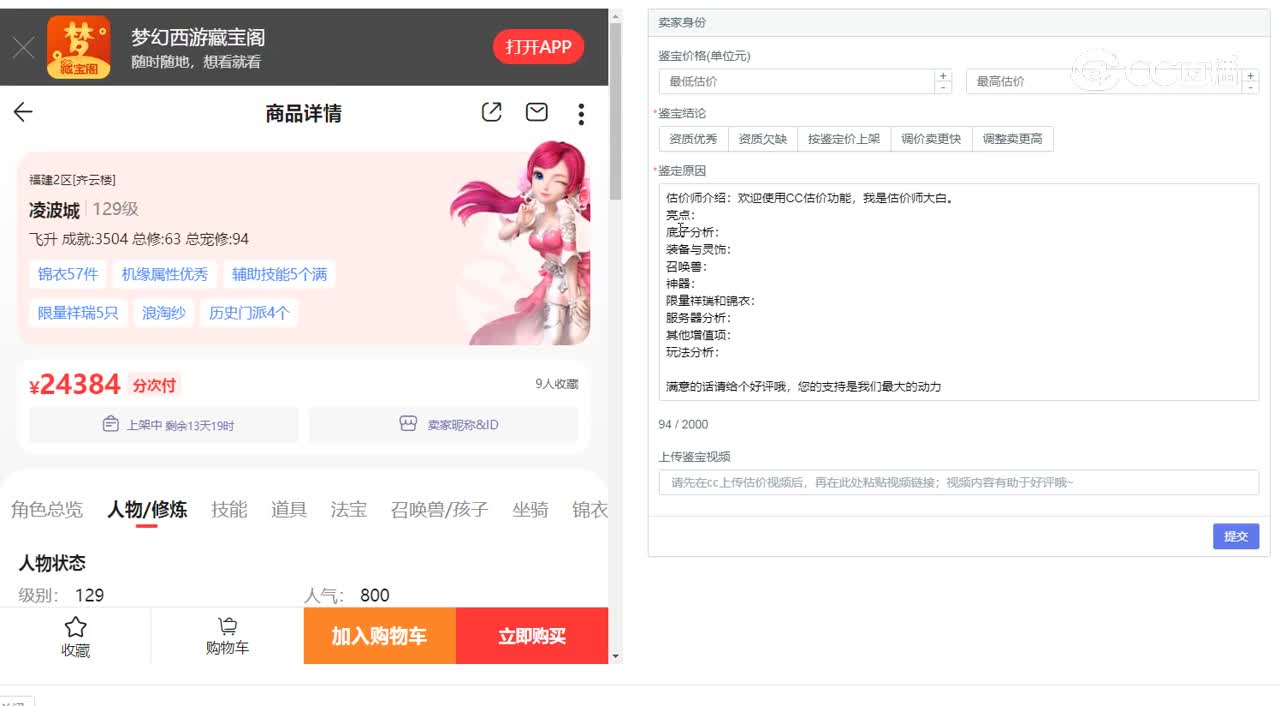Select 按鉴定价上架 conclusion option
The image size is (1280, 706).
(844, 139)
